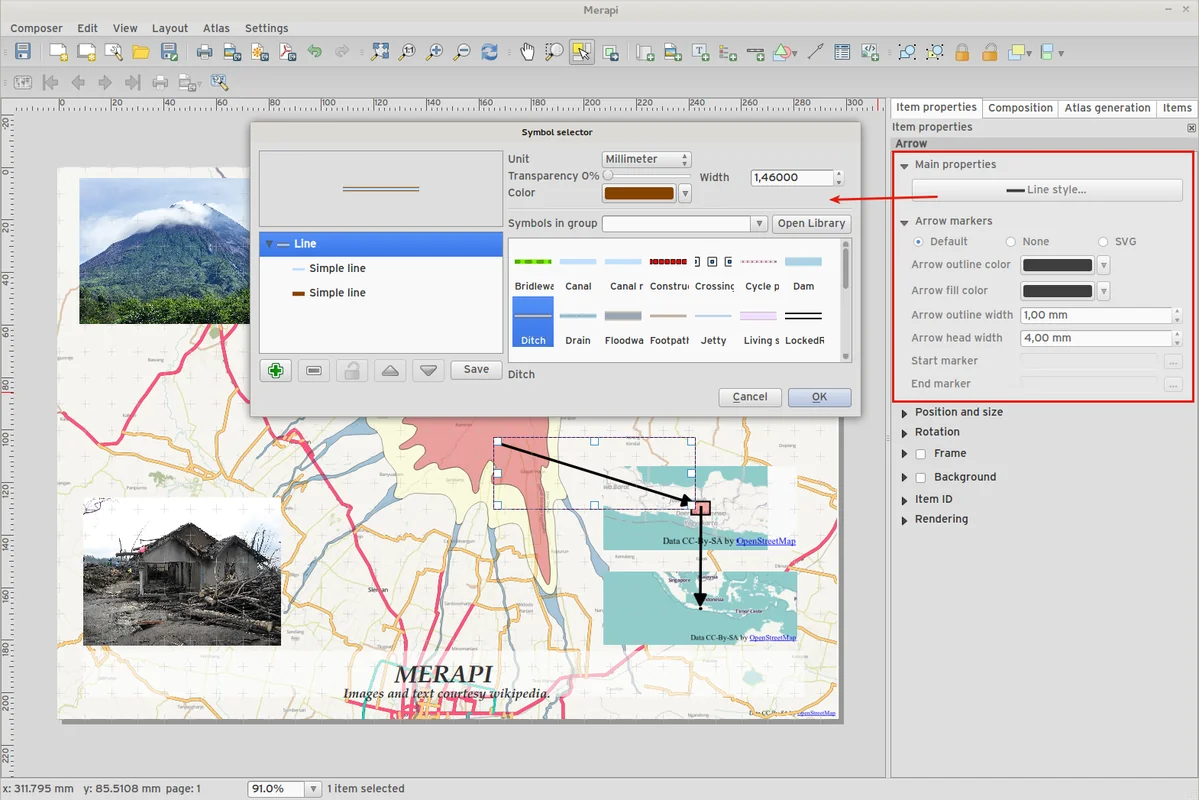
Task: Click the Add arrow tool icon
Action: pyautogui.click(x=815, y=52)
